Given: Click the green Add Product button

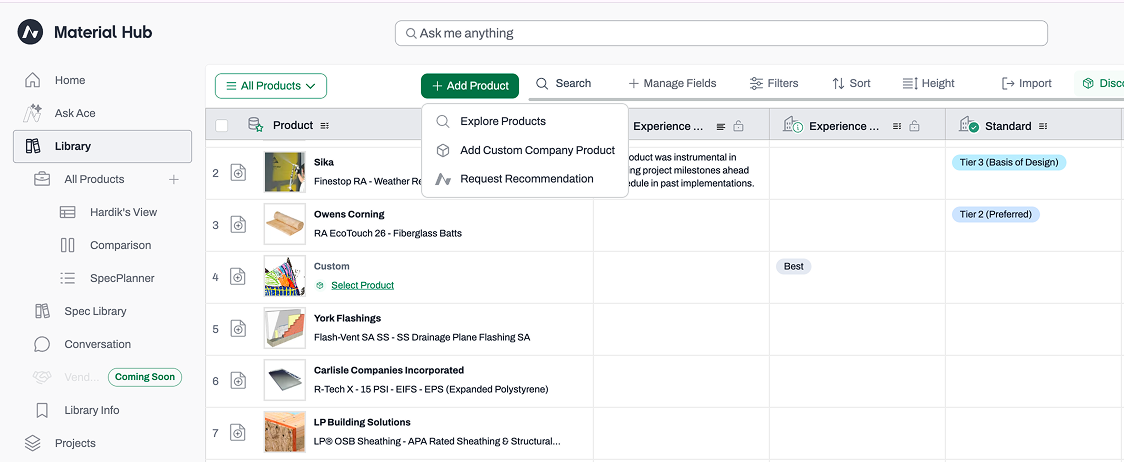Looking at the screenshot, I should pyautogui.click(x=470, y=85).
